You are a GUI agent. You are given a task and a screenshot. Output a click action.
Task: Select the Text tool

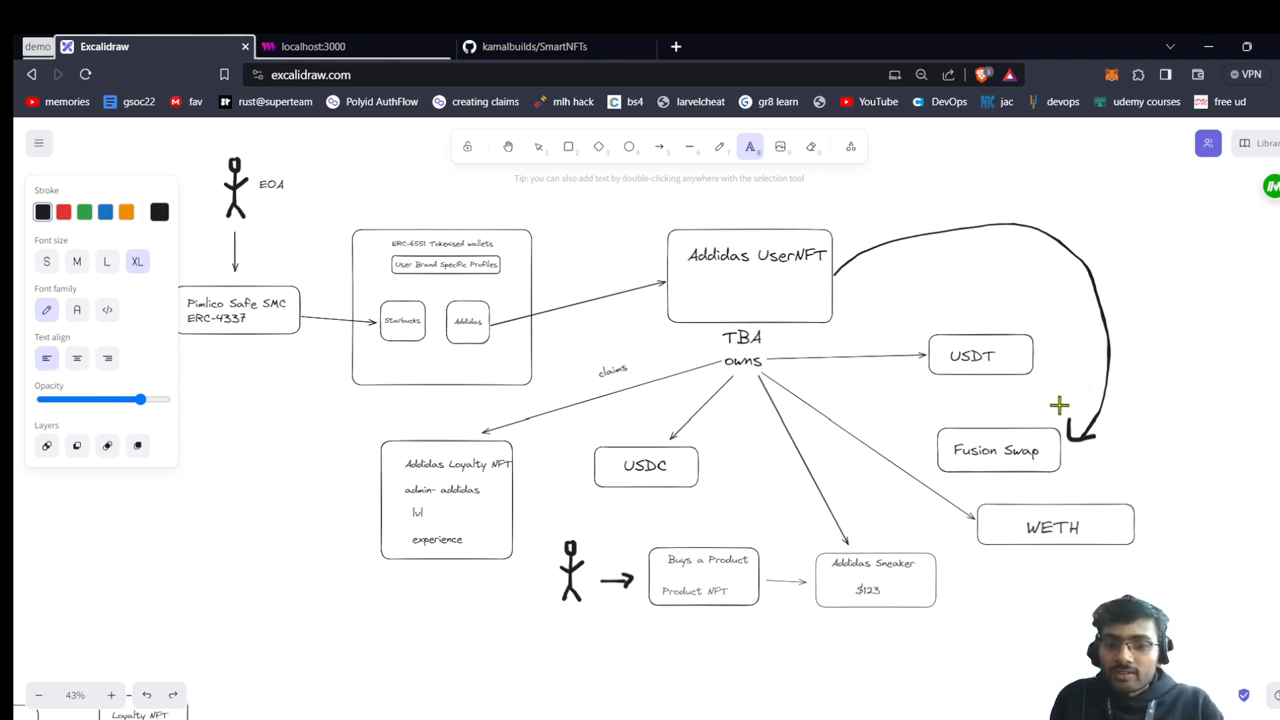pos(750,147)
